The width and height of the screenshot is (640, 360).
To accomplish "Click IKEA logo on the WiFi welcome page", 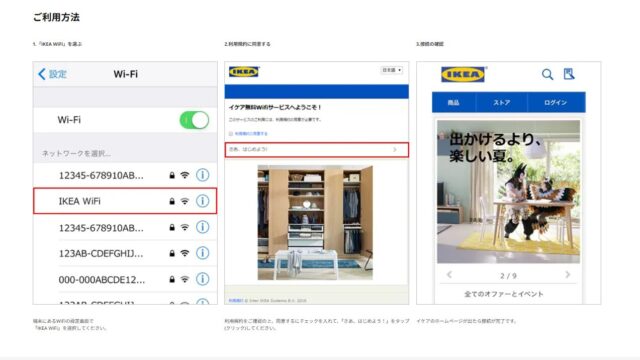I will pos(244,72).
